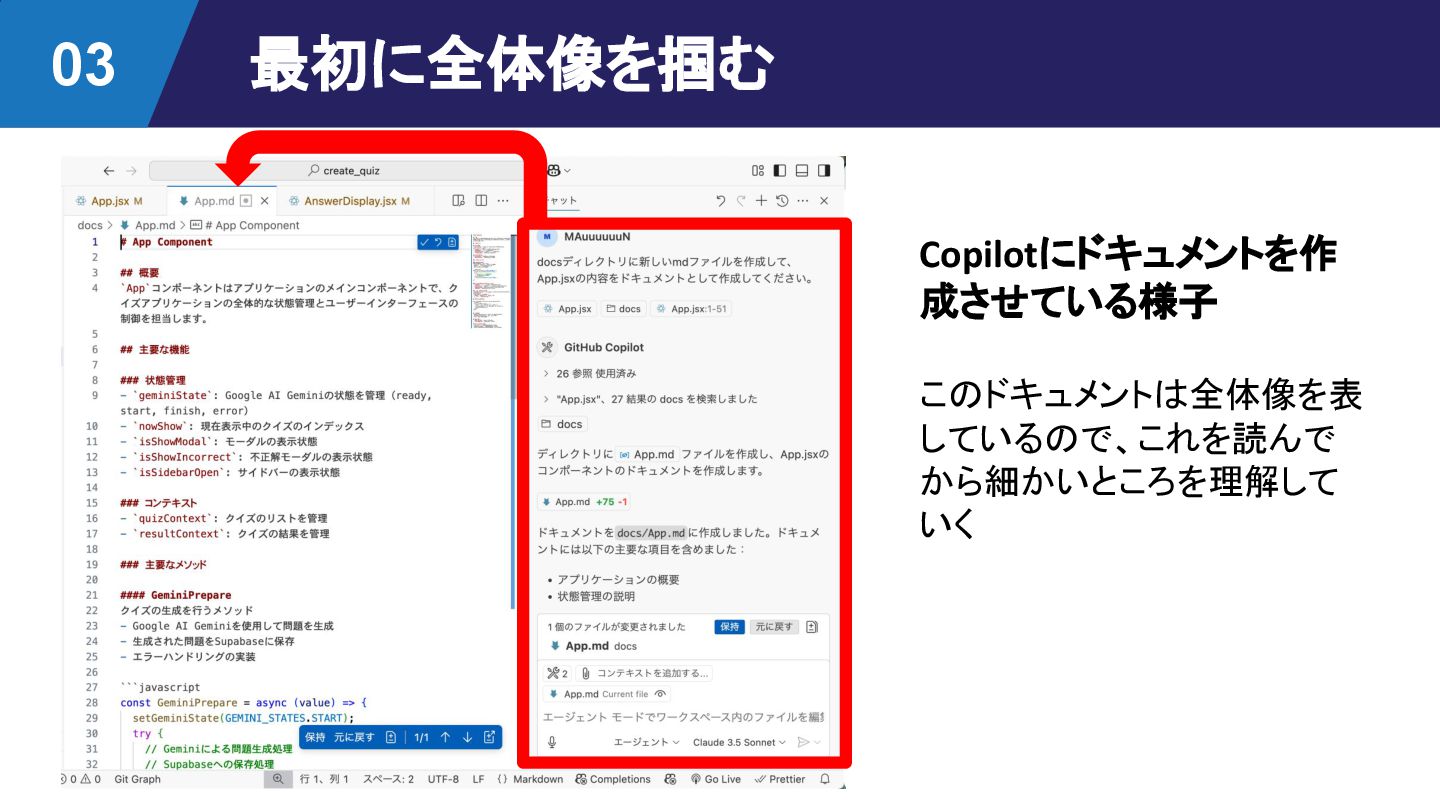Viewport: 1440px width, 810px height.
Task: Go to the next change with the down arrow
Action: coord(467,737)
